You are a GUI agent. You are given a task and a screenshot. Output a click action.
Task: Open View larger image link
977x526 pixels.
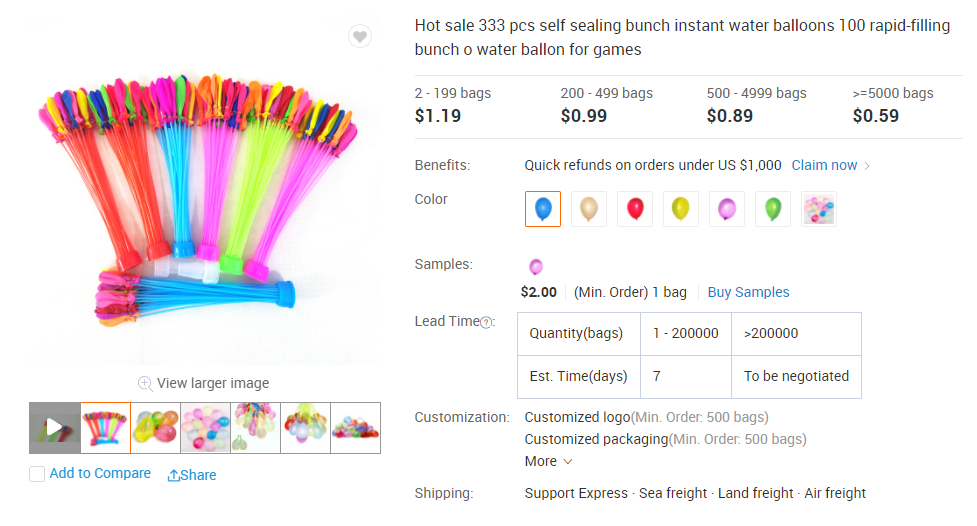point(212,383)
